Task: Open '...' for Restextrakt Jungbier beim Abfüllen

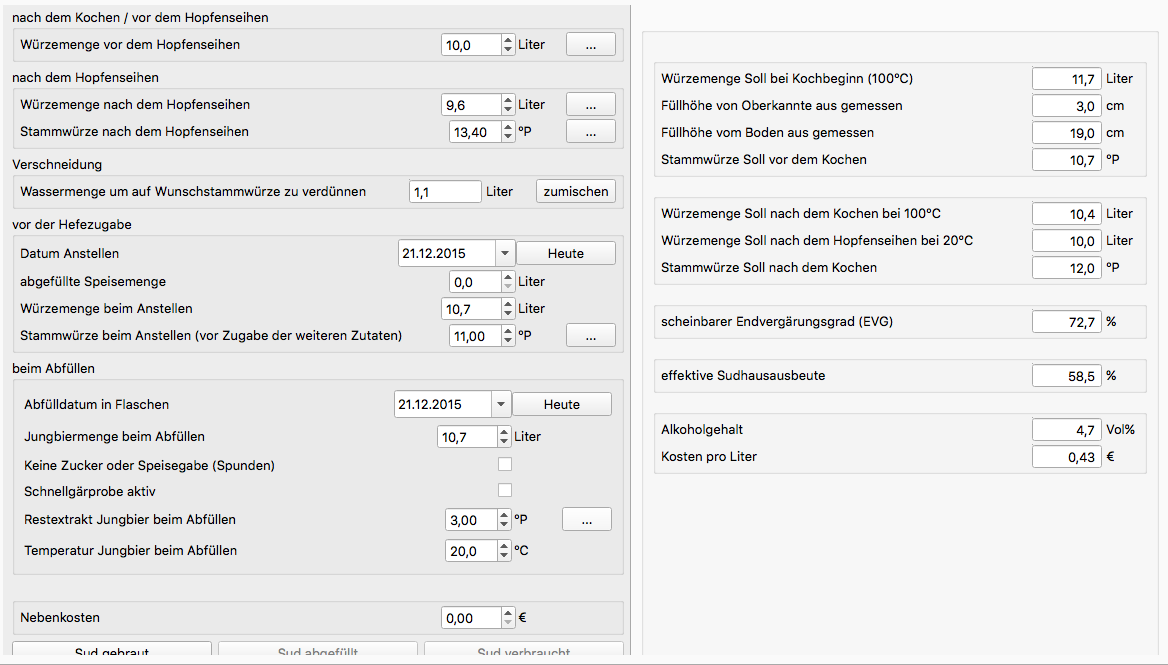Action: point(587,520)
